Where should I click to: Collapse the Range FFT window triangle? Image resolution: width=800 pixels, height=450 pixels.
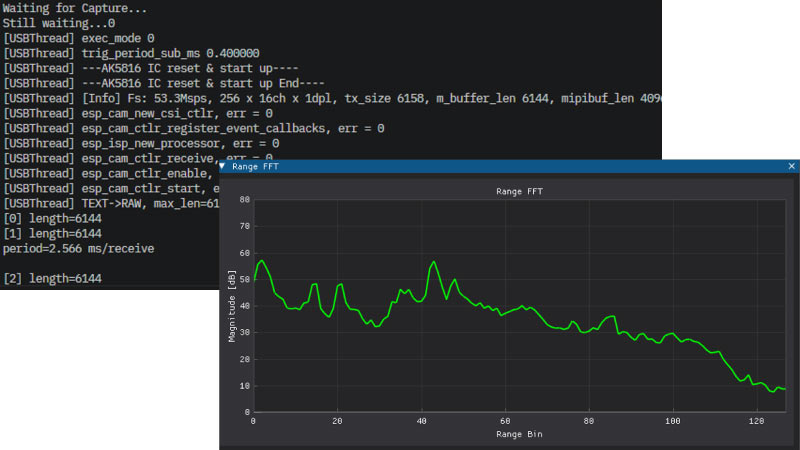click(222, 166)
